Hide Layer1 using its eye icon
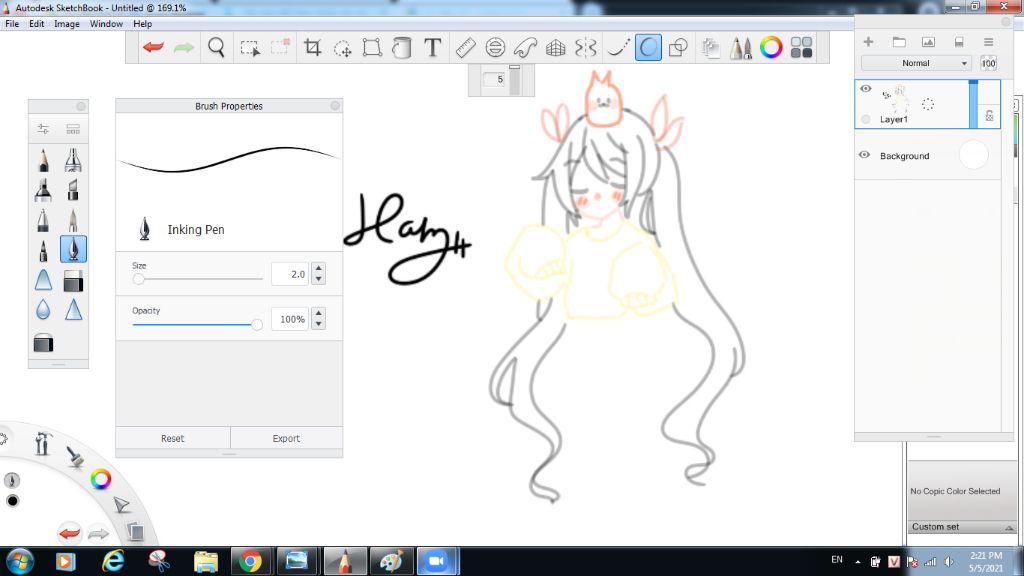This screenshot has height=576, width=1024. click(865, 89)
